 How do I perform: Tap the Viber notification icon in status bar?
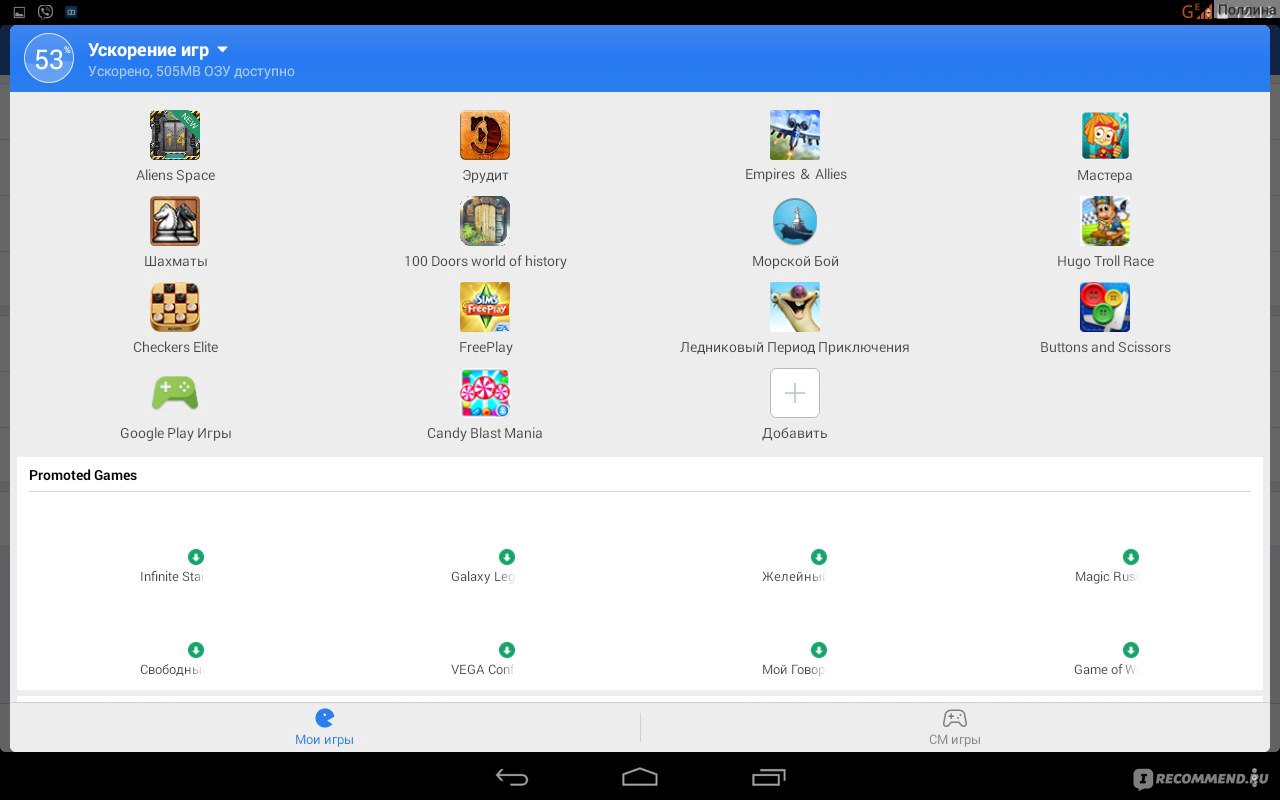tap(45, 11)
